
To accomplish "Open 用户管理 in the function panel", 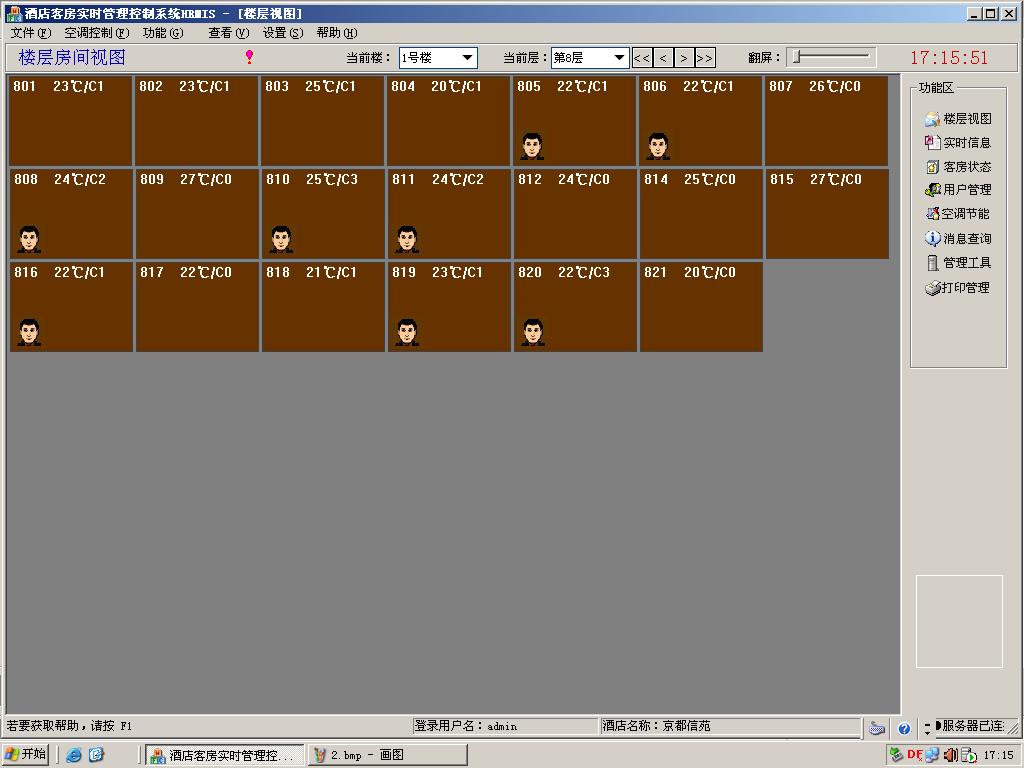I will pyautogui.click(x=958, y=190).
